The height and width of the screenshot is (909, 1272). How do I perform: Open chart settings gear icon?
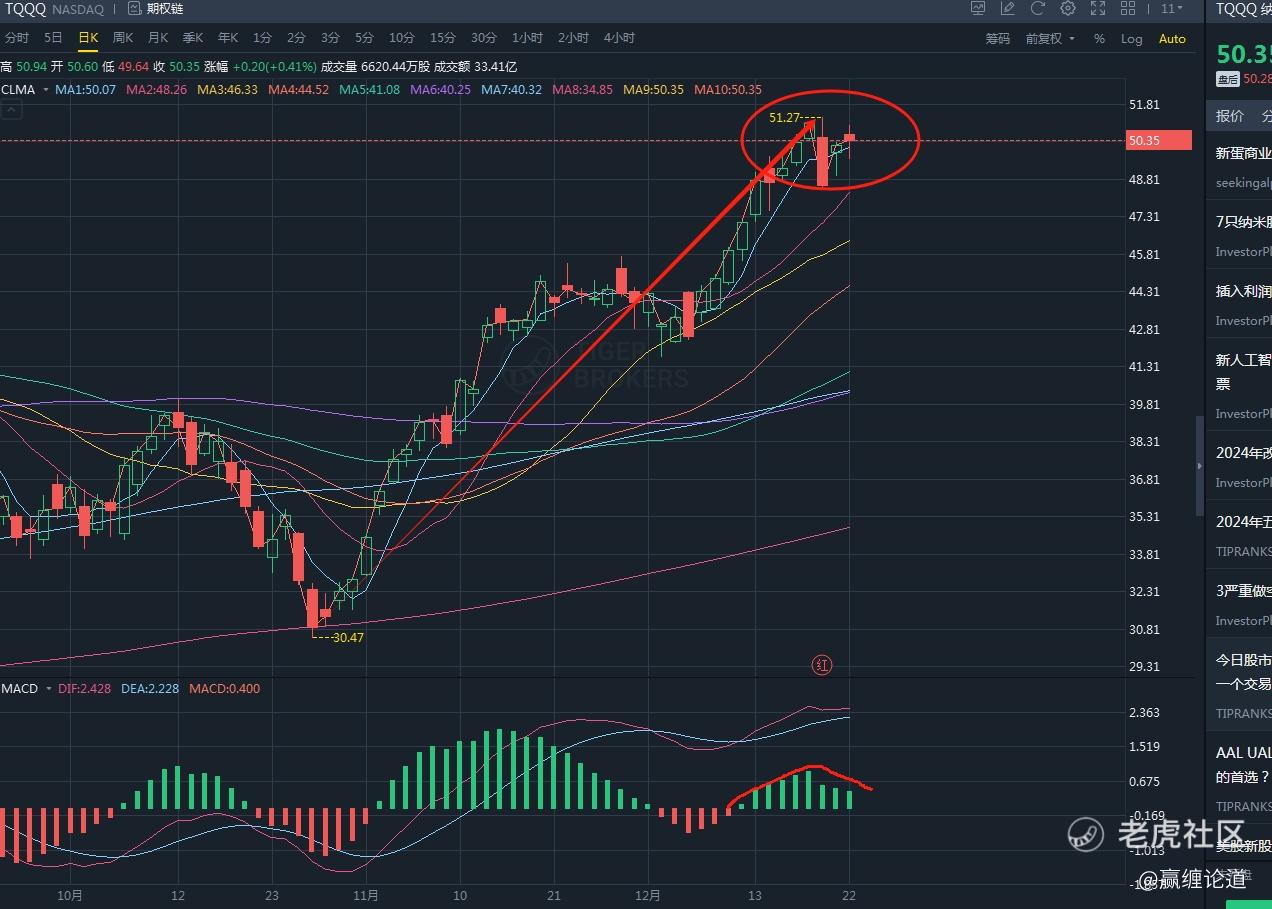click(1068, 9)
